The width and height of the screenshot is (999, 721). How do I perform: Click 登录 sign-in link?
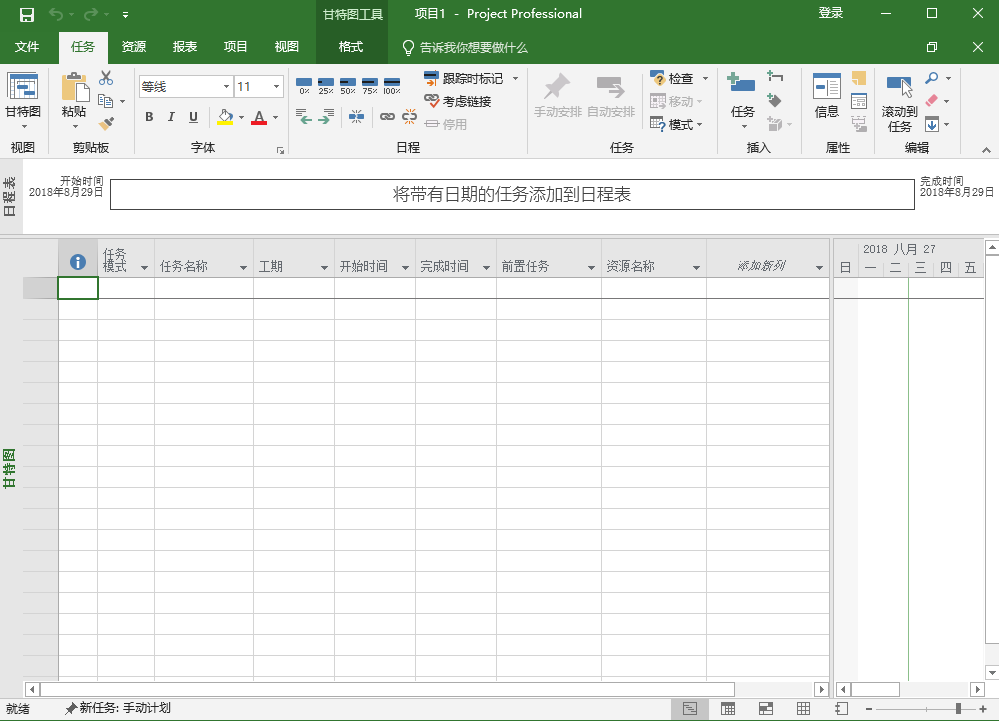pyautogui.click(x=831, y=13)
